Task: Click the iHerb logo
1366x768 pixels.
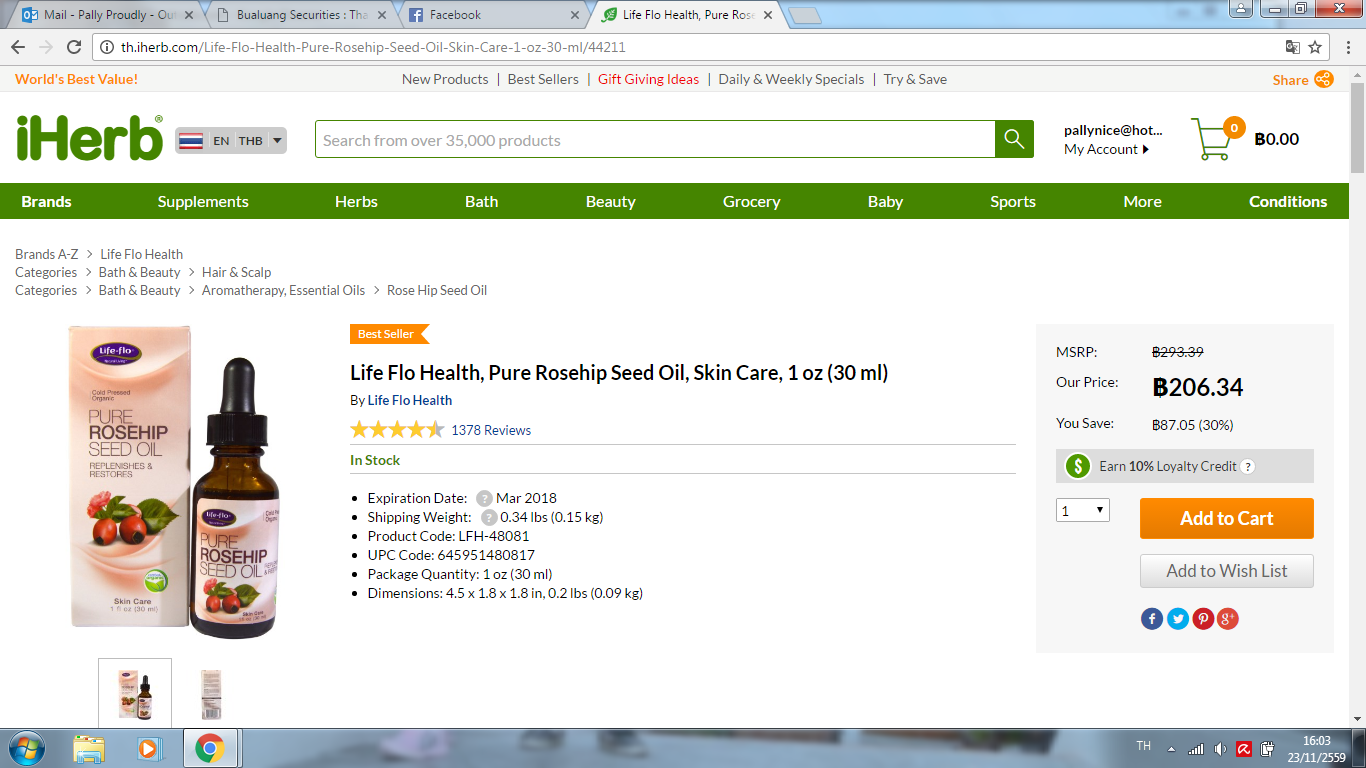Action: point(89,138)
